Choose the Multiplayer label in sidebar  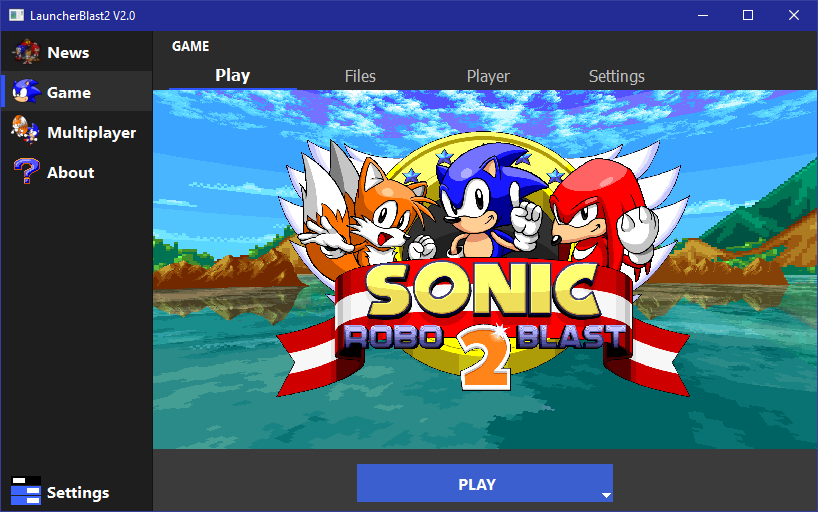pyautogui.click(x=91, y=133)
